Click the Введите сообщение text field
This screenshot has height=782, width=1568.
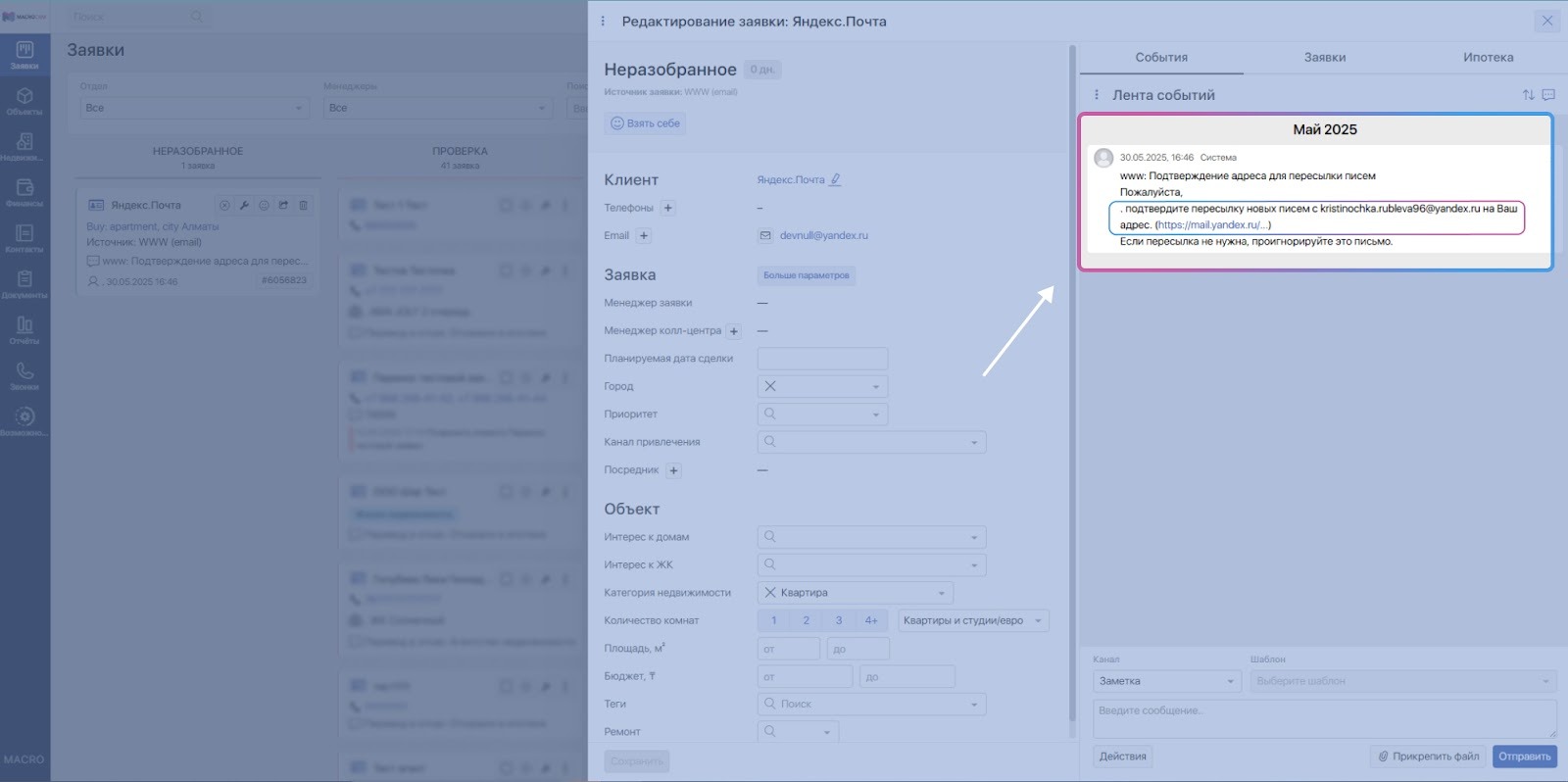click(x=1325, y=718)
